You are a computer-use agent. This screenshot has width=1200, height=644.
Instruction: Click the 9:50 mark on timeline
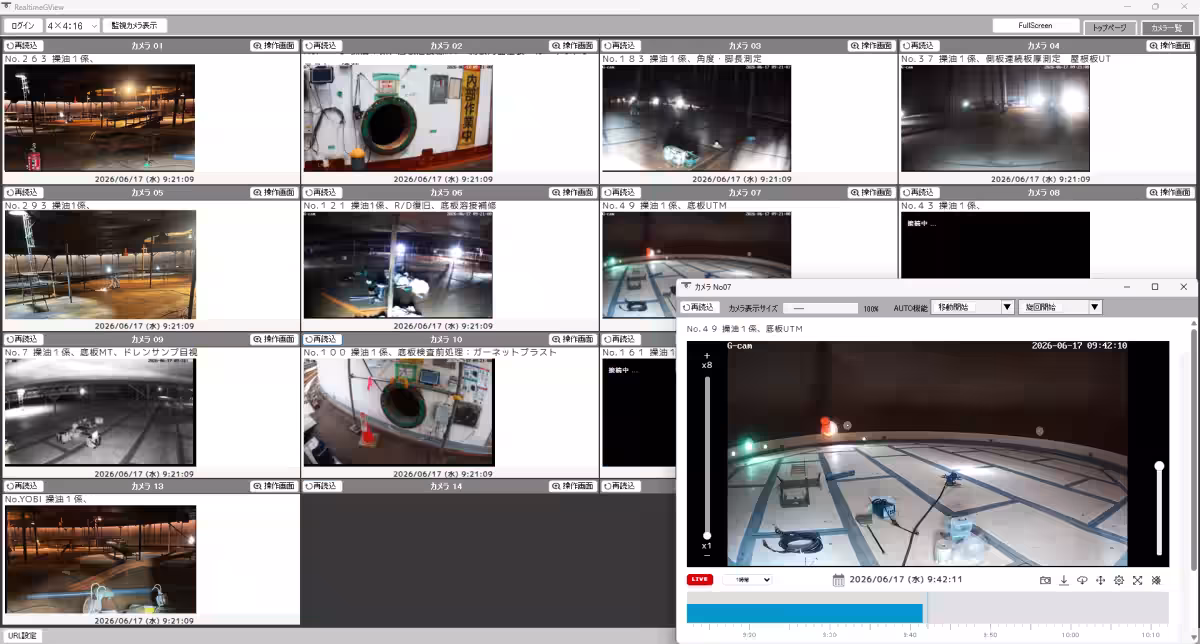pos(990,635)
